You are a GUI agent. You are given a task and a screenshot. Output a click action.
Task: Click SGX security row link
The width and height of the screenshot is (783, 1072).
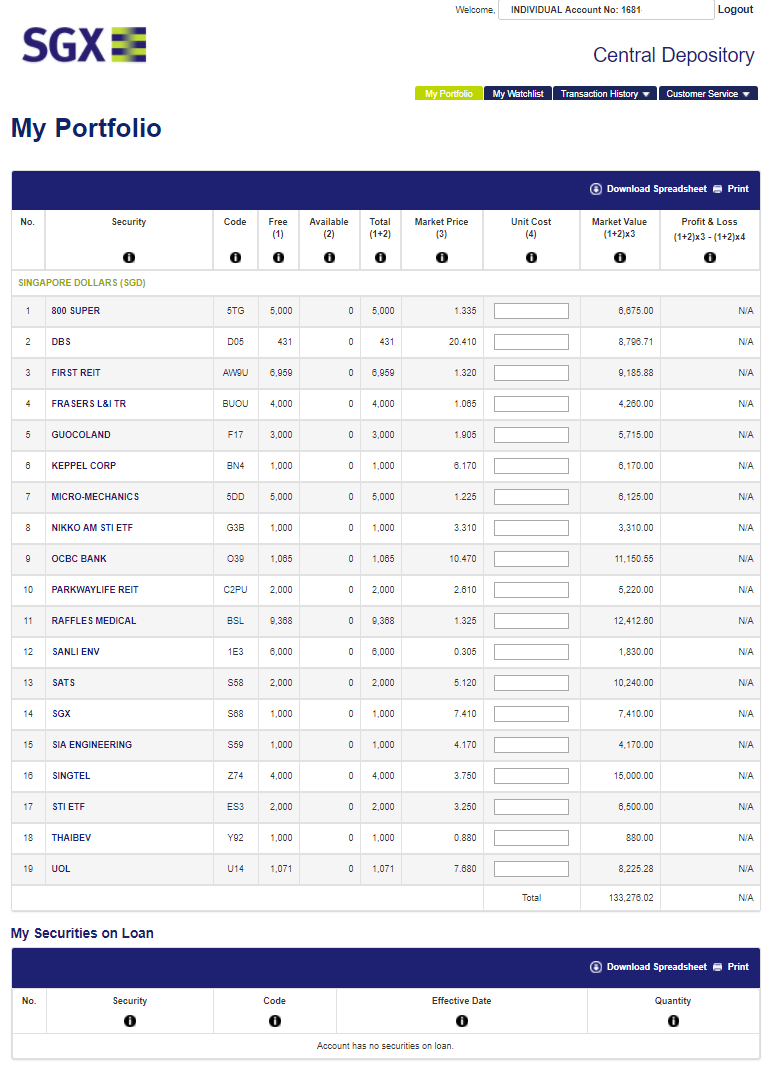click(62, 713)
